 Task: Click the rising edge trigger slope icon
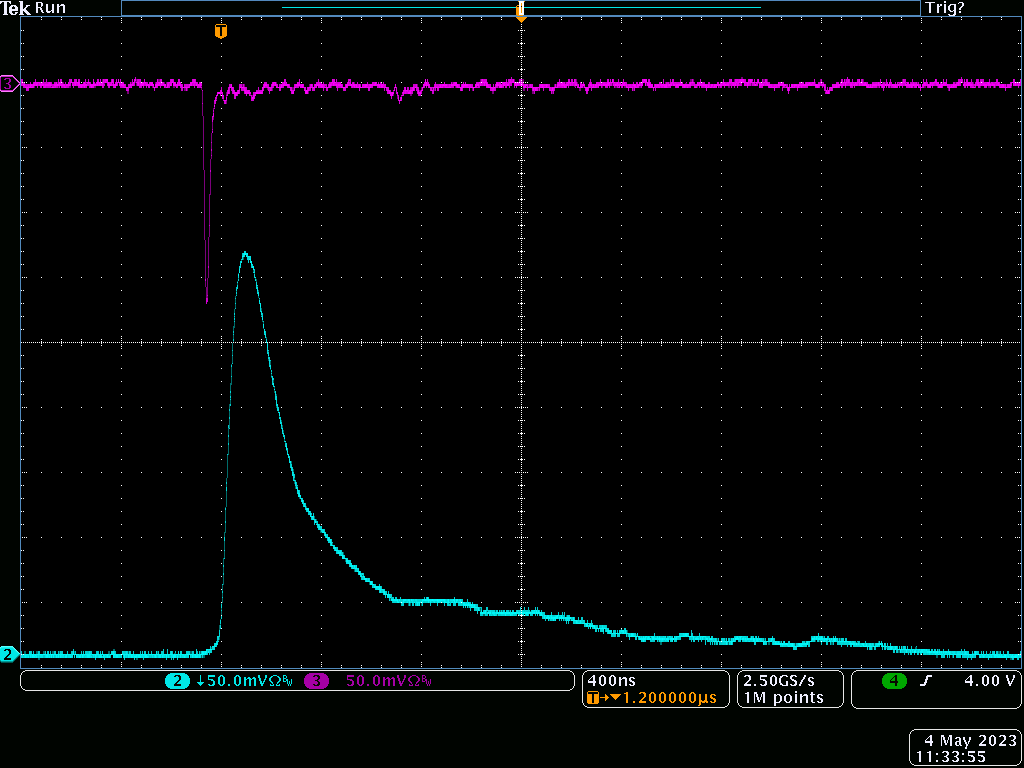926,681
